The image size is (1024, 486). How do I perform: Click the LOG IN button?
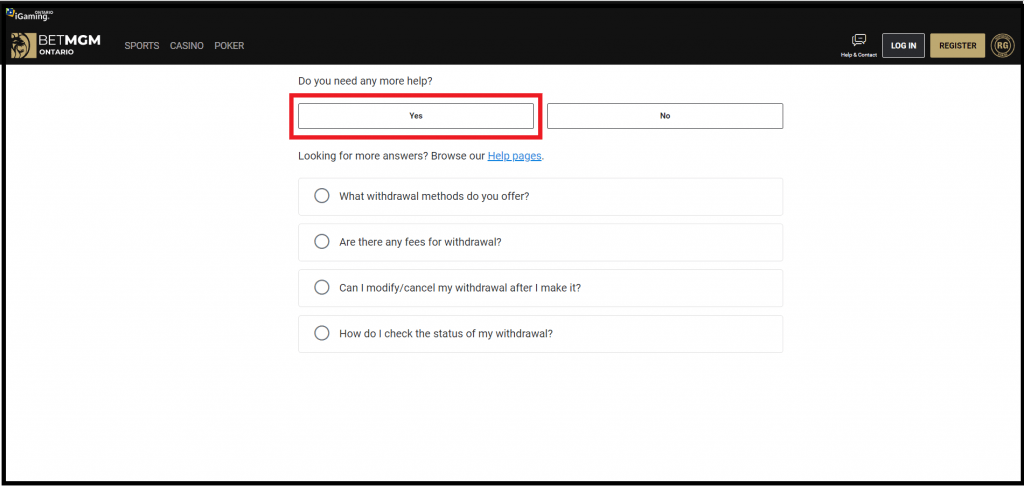[x=903, y=46]
